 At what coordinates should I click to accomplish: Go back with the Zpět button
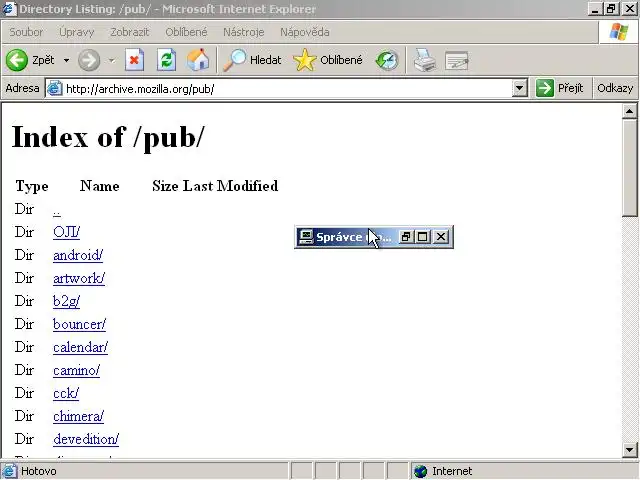[x=30, y=60]
